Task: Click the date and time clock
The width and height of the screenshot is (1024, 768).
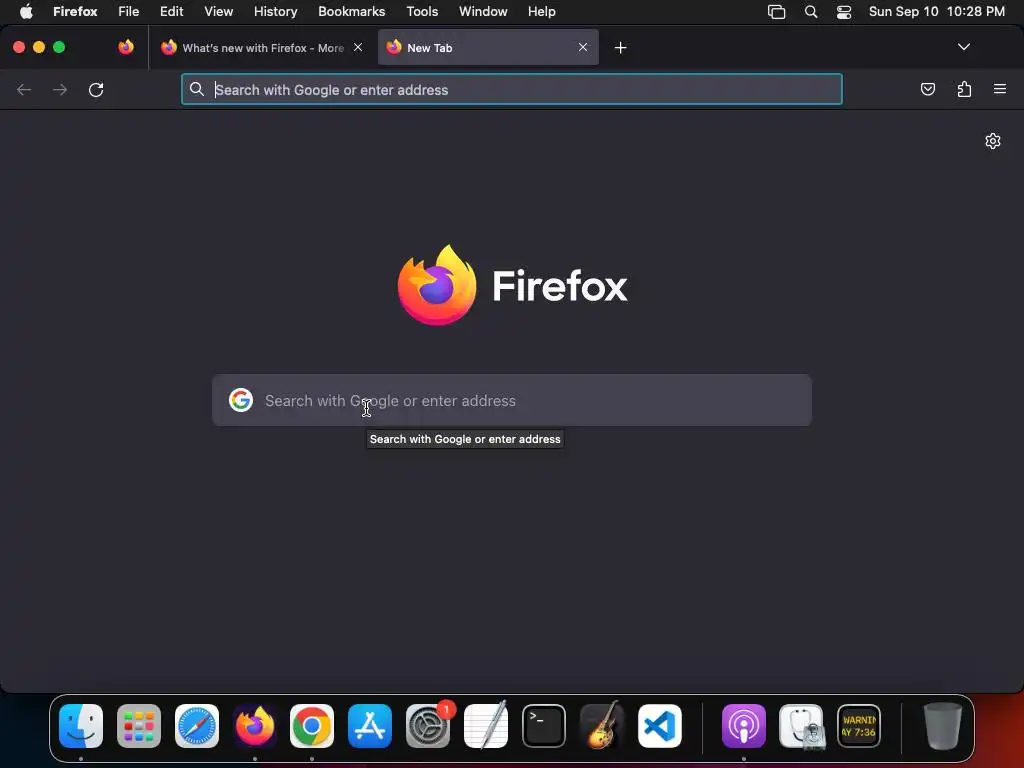Action: click(x=936, y=11)
